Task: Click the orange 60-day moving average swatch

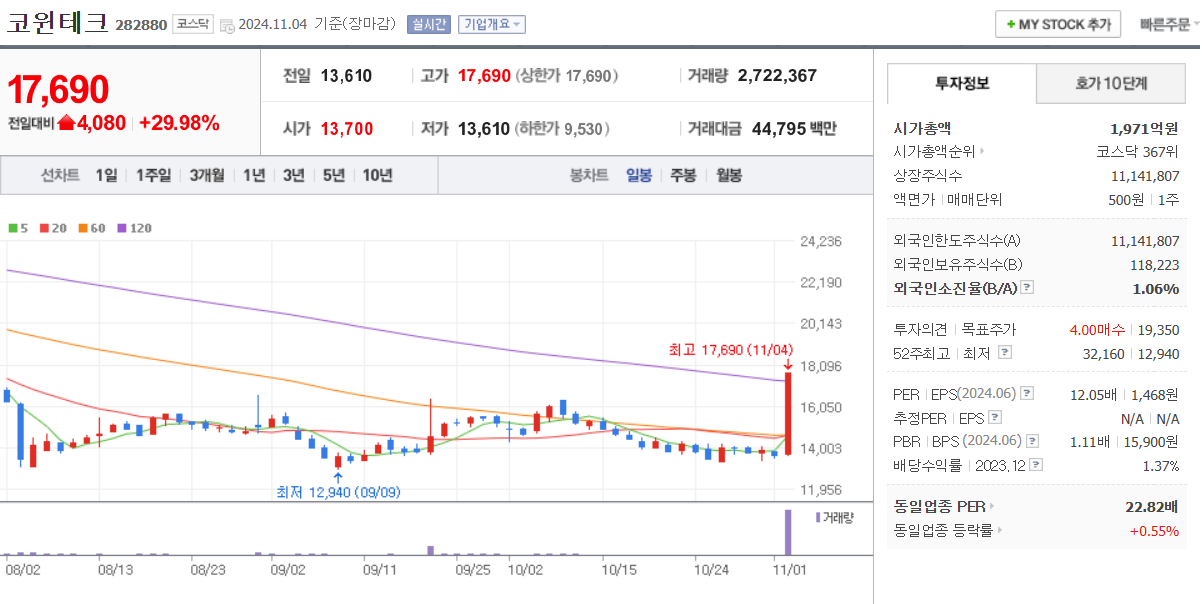Action: [82, 228]
